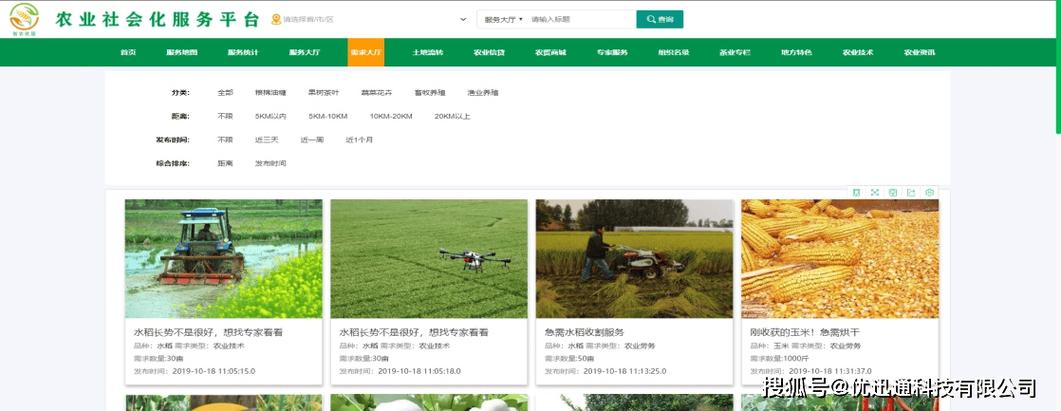
Task: Open the 地方特色 nav tab
Action: (x=796, y=52)
